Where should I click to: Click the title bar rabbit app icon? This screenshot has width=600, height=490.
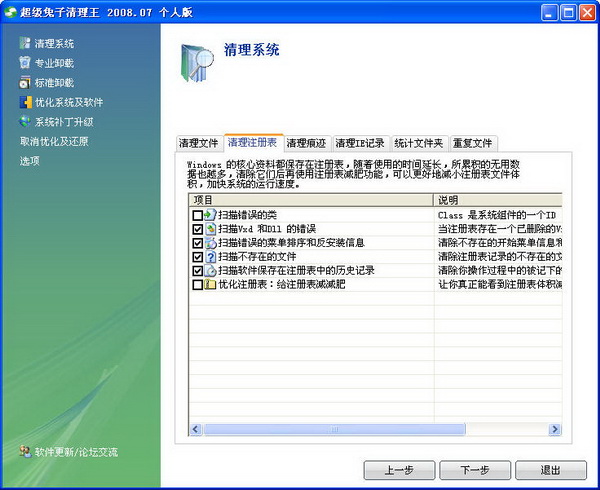click(11, 12)
